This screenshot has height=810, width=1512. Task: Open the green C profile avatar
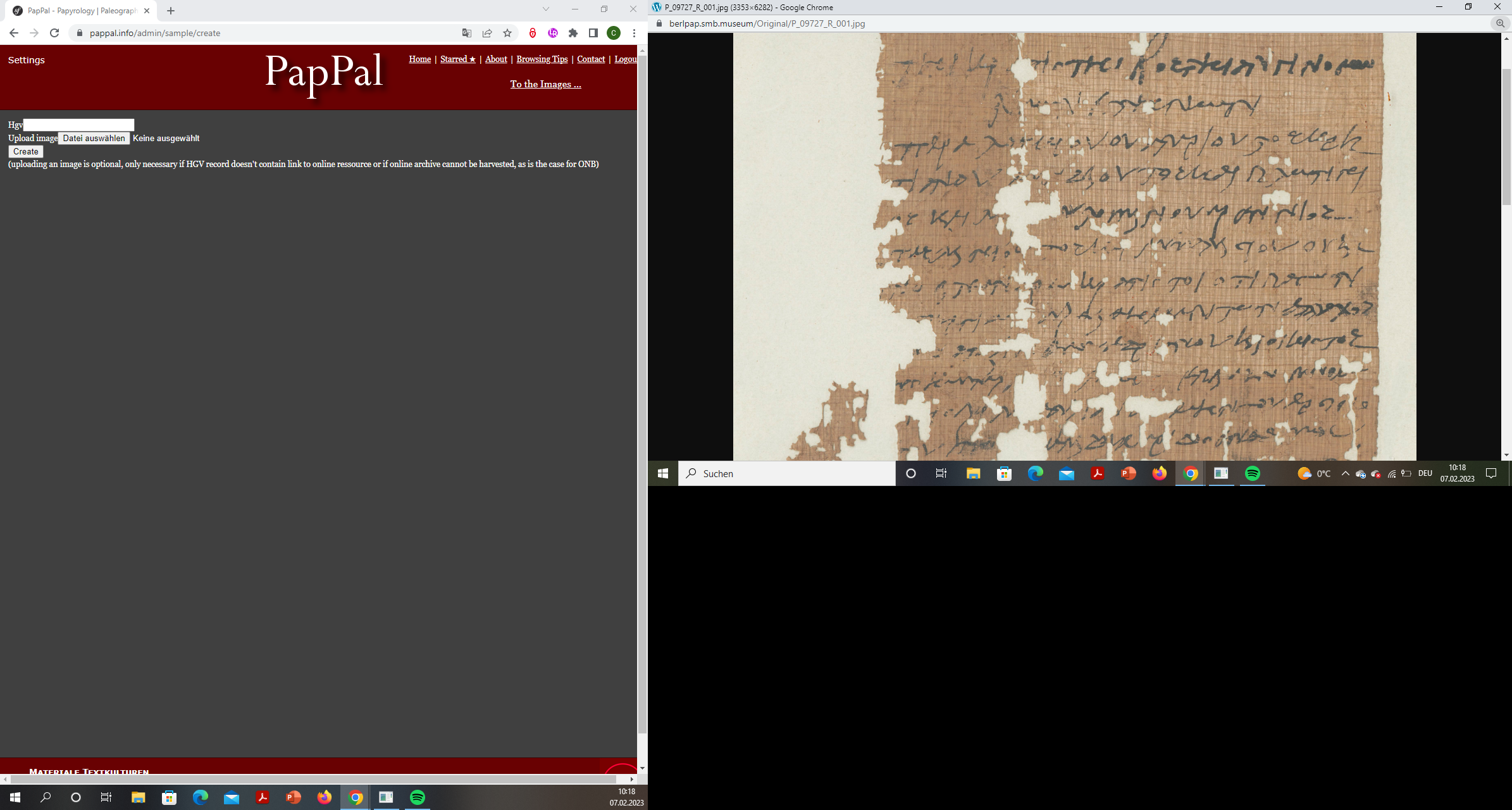pos(614,33)
